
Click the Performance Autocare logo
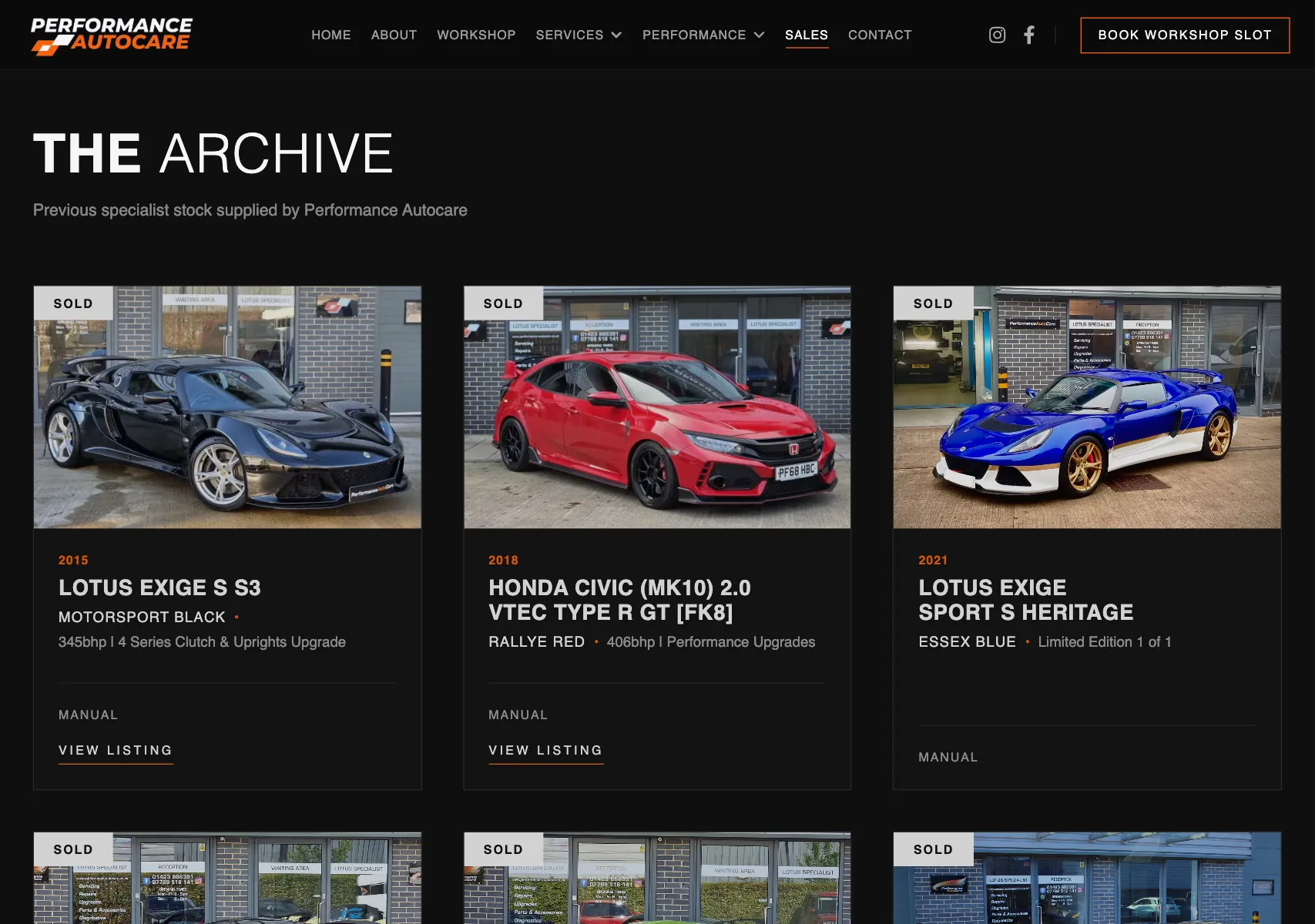point(112,35)
